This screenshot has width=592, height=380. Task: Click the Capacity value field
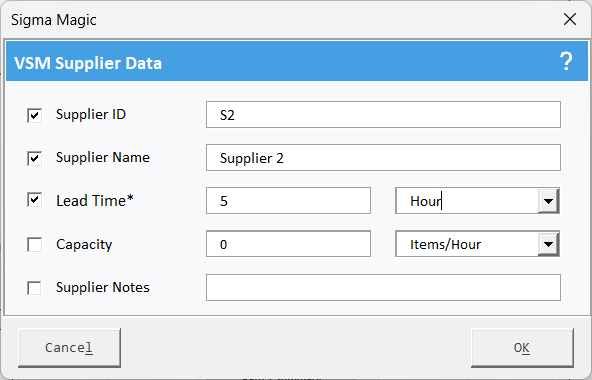click(x=288, y=244)
